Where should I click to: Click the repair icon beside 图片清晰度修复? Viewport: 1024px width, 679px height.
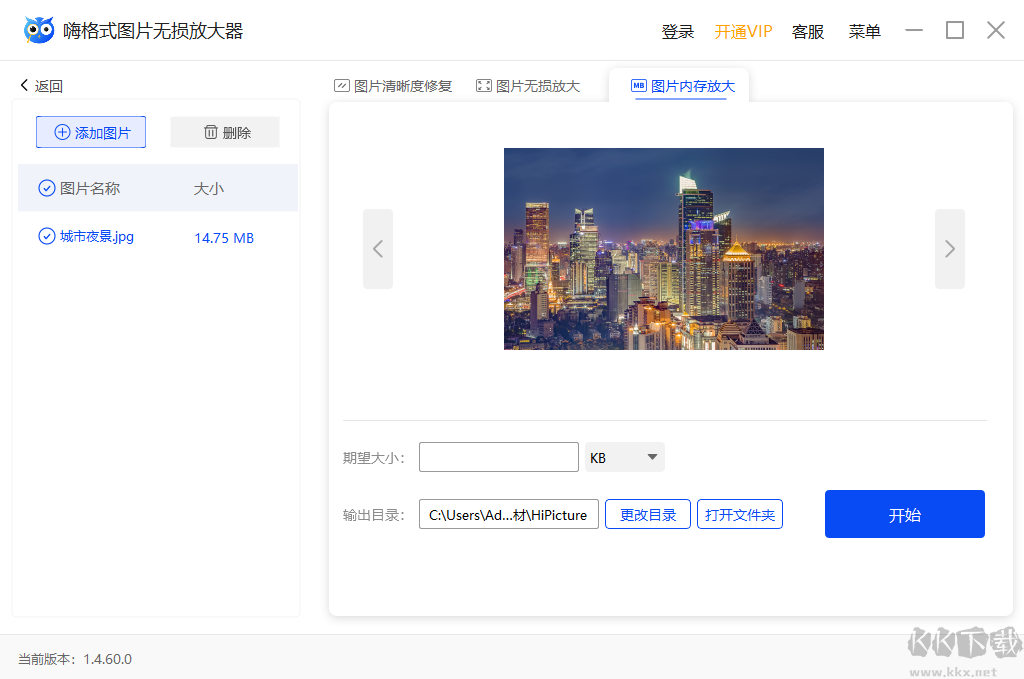pyautogui.click(x=341, y=85)
